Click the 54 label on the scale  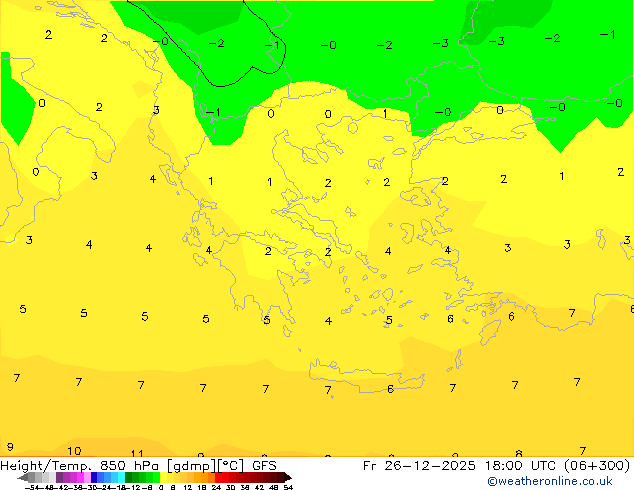point(287,488)
